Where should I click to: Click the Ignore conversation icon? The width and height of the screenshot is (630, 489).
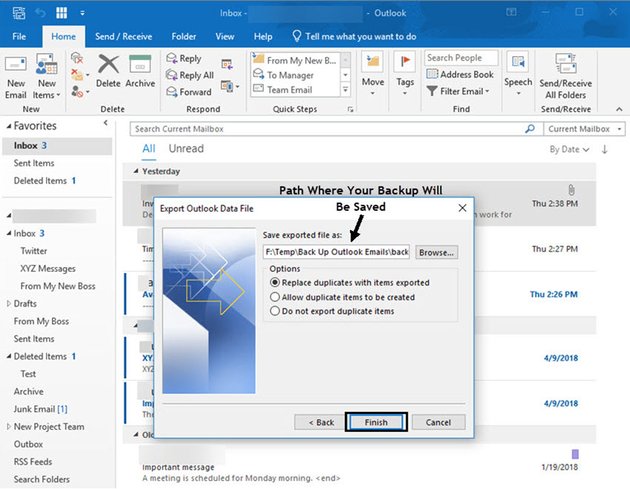(x=77, y=58)
